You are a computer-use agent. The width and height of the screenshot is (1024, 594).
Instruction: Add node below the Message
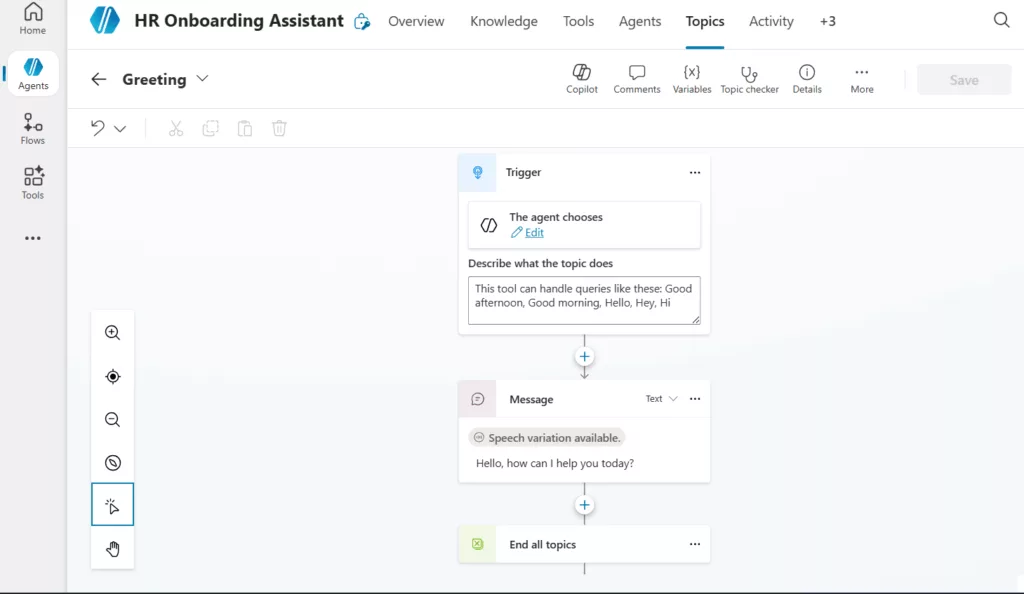coord(584,505)
